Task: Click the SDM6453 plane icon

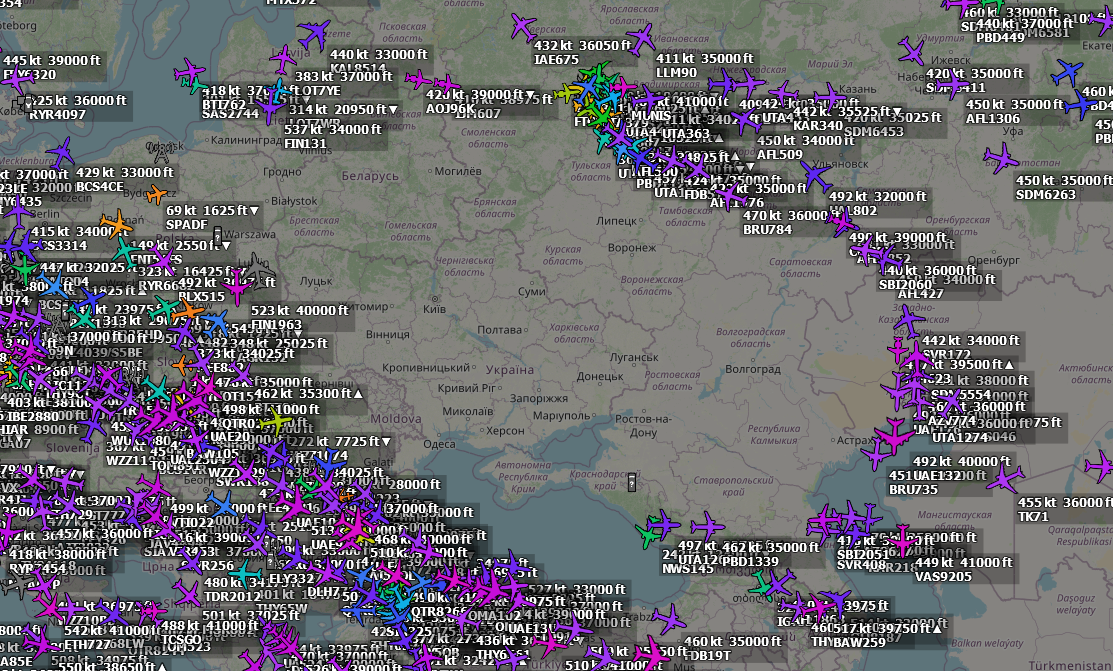Action: click(x=830, y=97)
